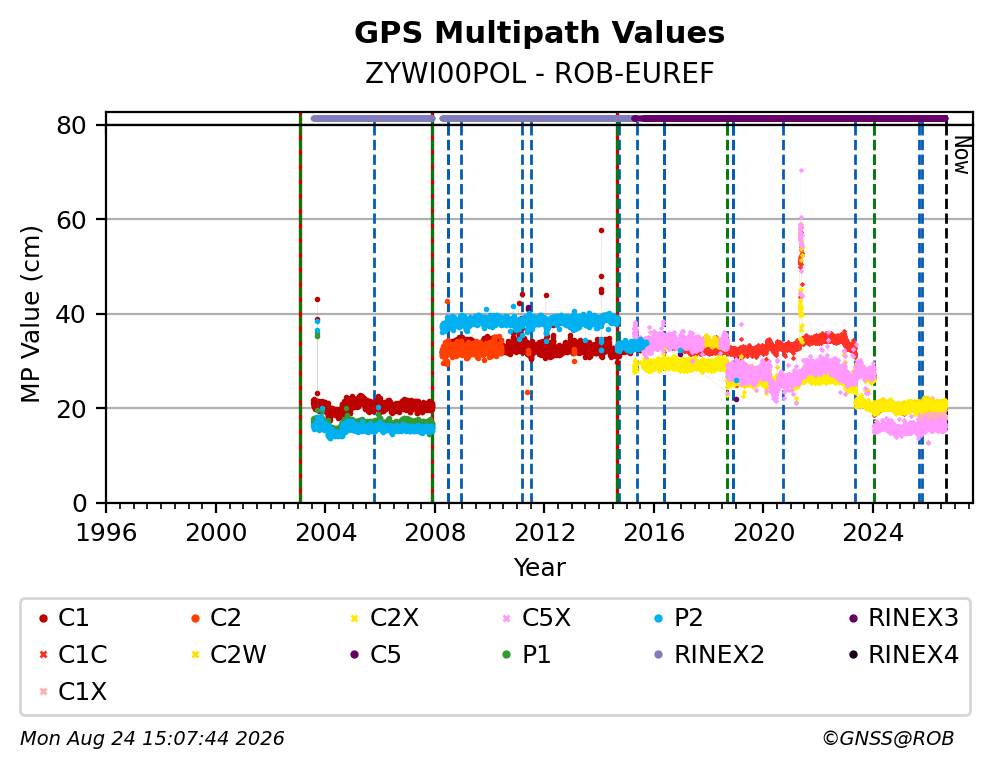Click the y-axis tick label 40
992x769 pixels.
pos(71,314)
